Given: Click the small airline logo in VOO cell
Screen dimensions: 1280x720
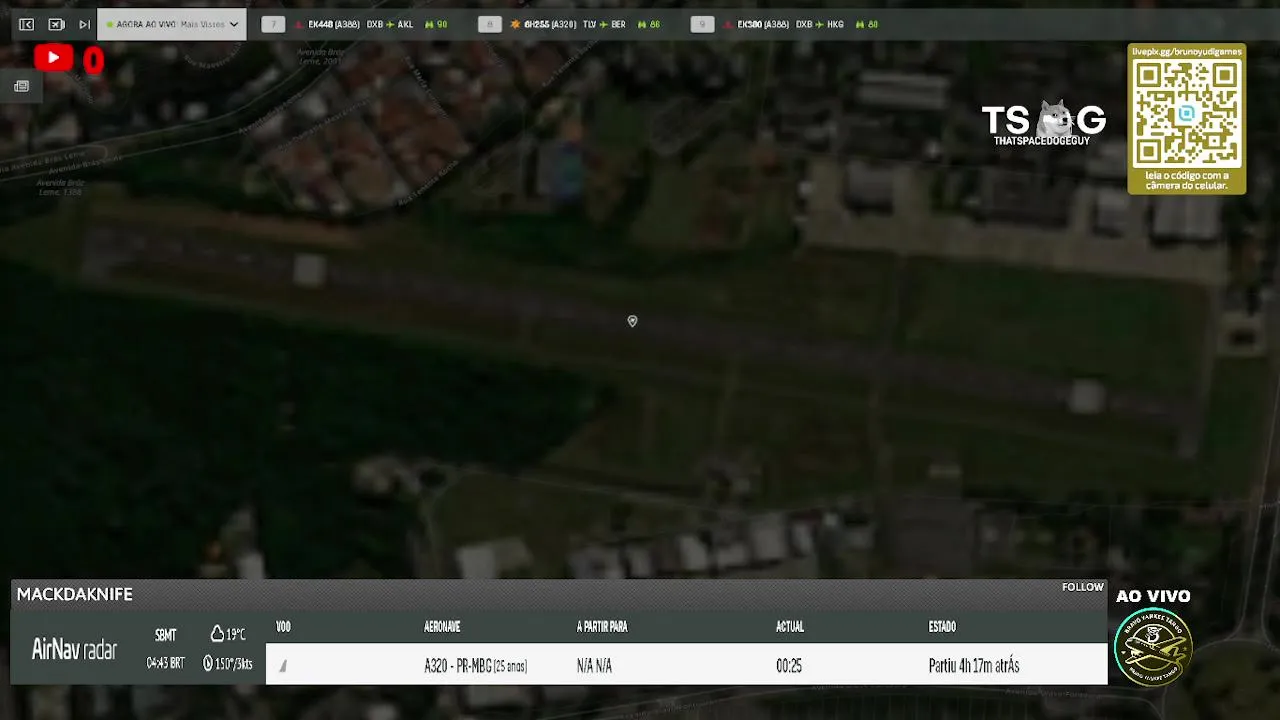Looking at the screenshot, I should tap(283, 666).
